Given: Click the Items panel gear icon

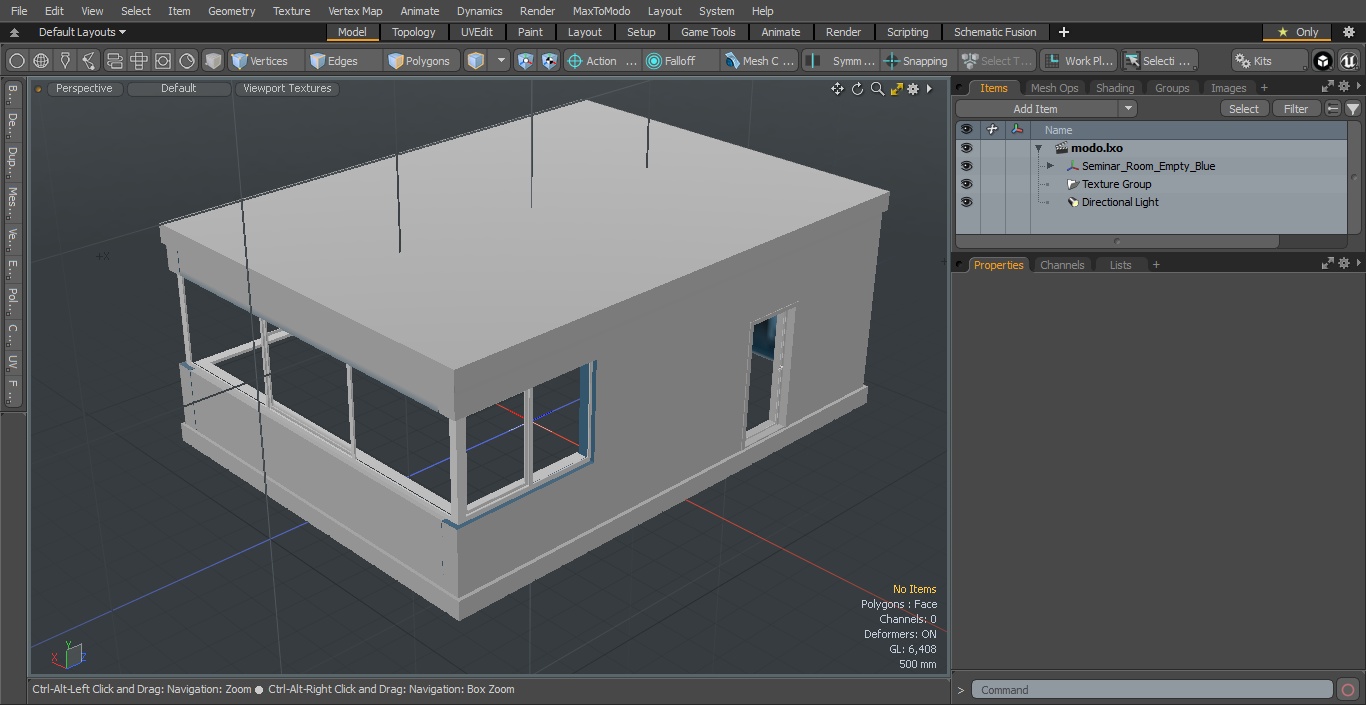Looking at the screenshot, I should pos(1344,87).
